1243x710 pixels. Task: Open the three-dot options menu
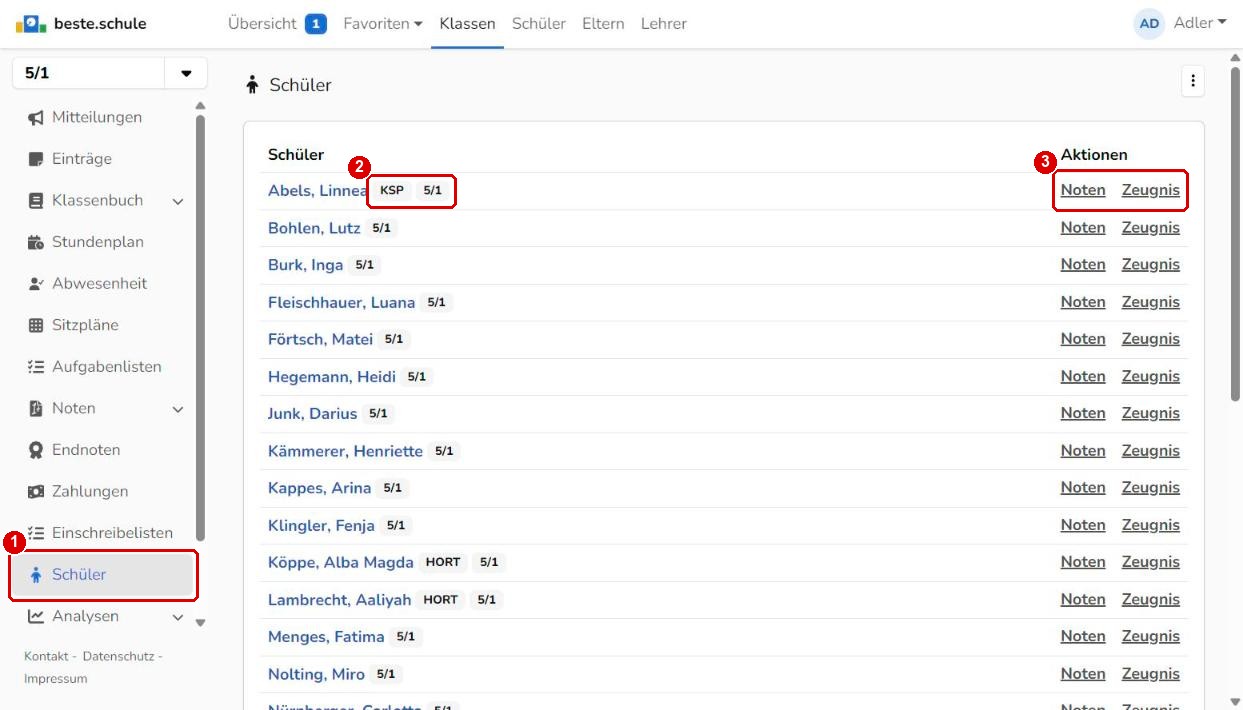point(1192,82)
